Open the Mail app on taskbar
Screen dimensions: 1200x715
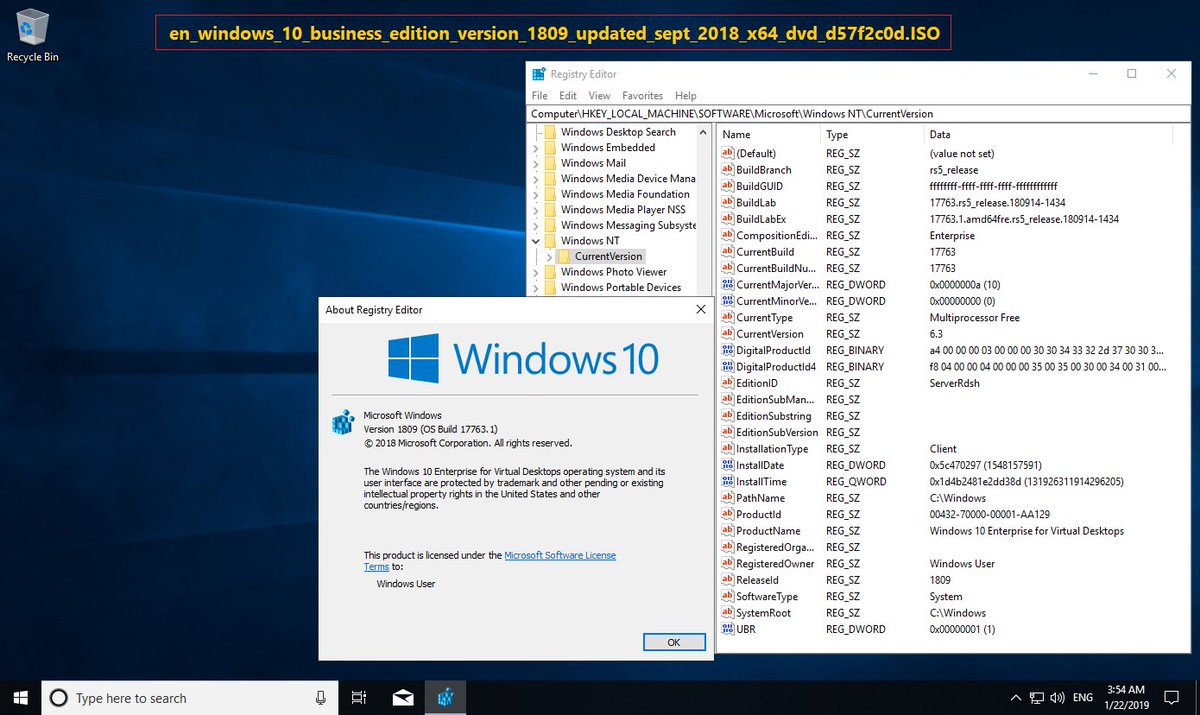403,698
